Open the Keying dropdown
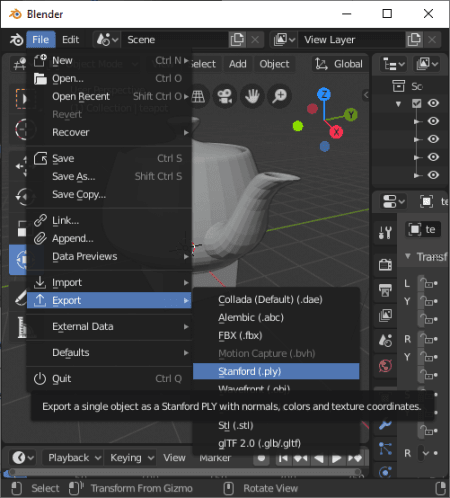Viewport: 450px width, 498px height. 131,458
